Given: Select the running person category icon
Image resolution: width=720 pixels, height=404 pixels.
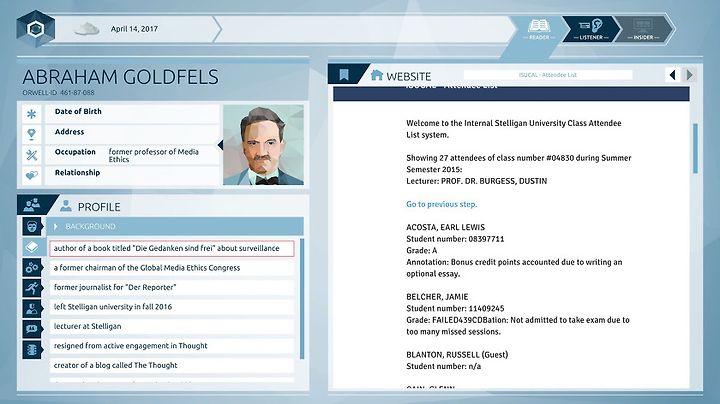Looking at the screenshot, I should click(x=32, y=288).
